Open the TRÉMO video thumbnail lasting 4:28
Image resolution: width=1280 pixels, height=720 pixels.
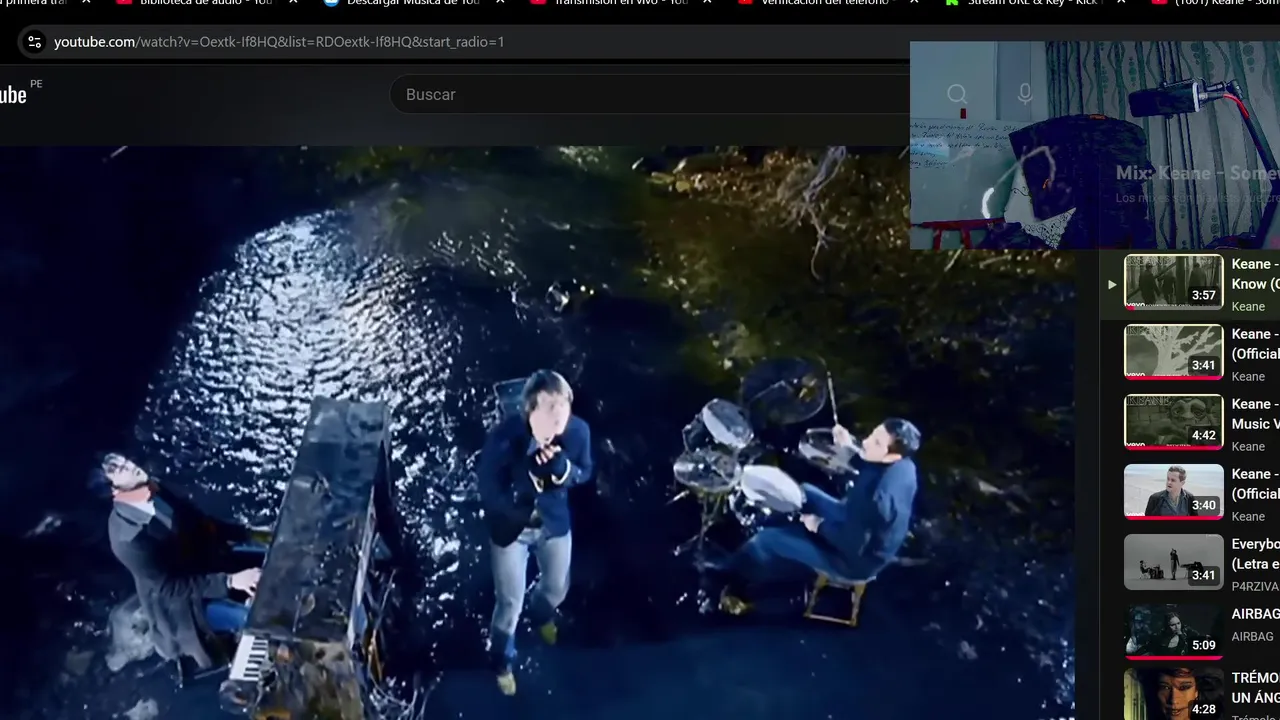point(1174,696)
